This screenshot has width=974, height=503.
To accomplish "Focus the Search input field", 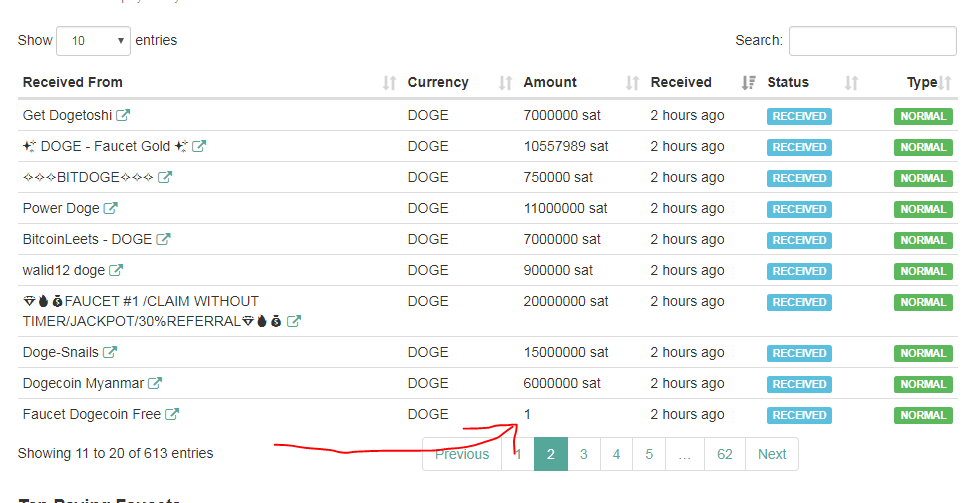I will [x=873, y=41].
